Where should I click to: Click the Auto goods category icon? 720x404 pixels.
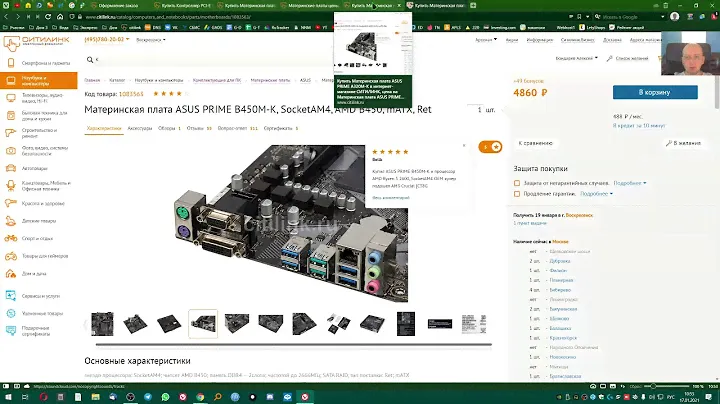point(10,168)
